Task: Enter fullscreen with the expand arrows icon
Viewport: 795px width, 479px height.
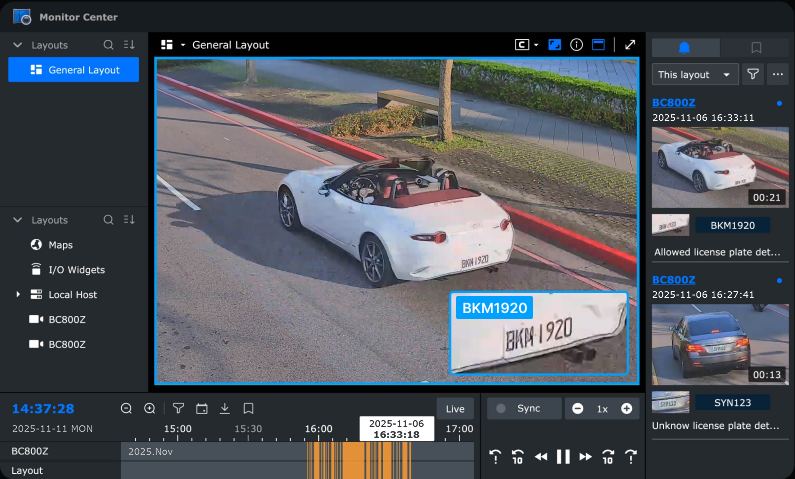Action: point(630,45)
